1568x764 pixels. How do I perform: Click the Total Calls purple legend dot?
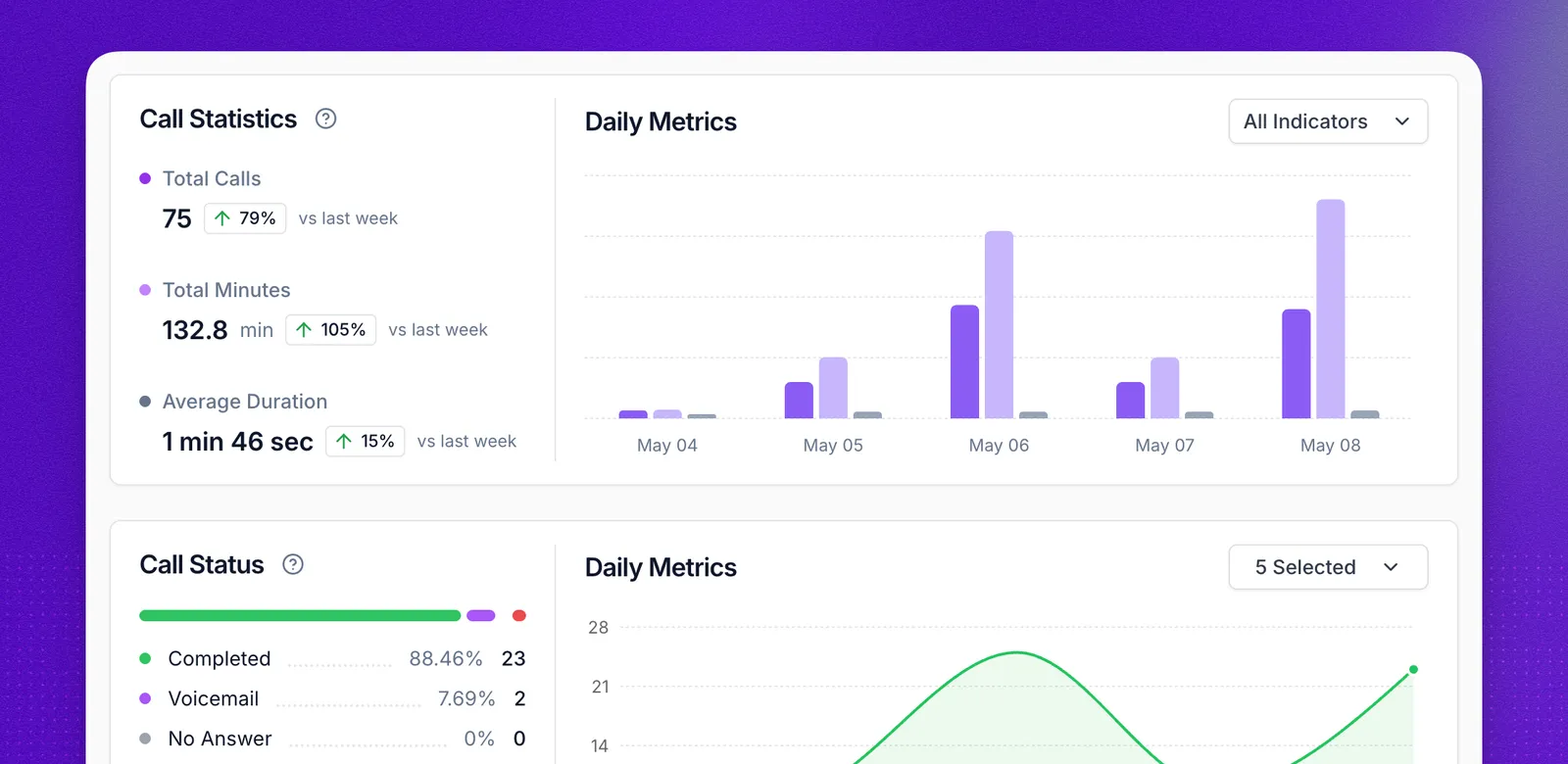pyautogui.click(x=145, y=178)
